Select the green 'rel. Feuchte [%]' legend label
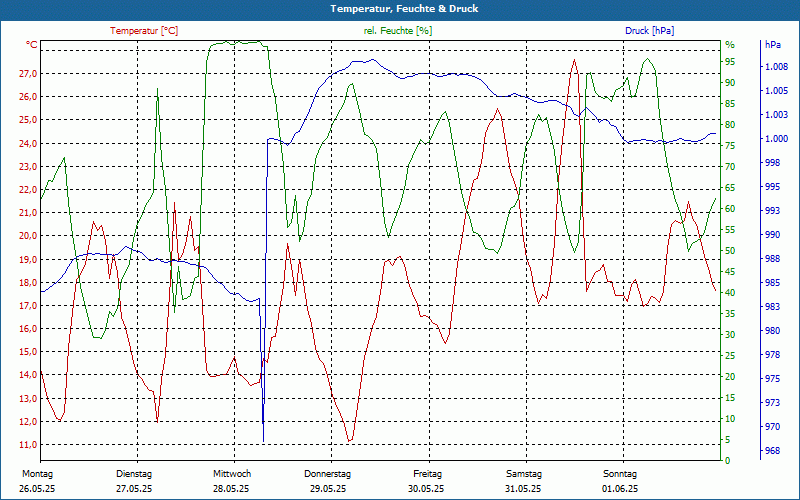Screen dimensions: 800x500 [x=397, y=31]
